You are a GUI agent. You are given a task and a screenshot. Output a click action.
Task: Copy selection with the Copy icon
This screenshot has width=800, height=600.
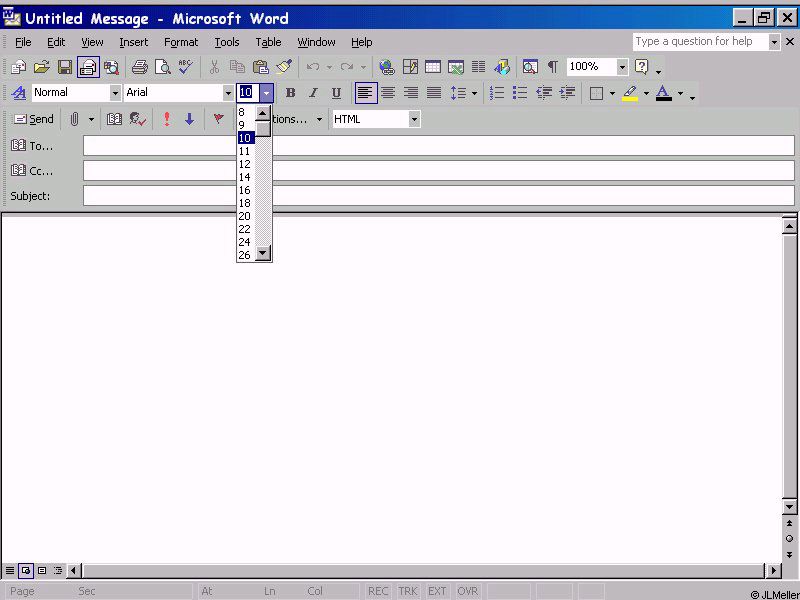coord(237,67)
